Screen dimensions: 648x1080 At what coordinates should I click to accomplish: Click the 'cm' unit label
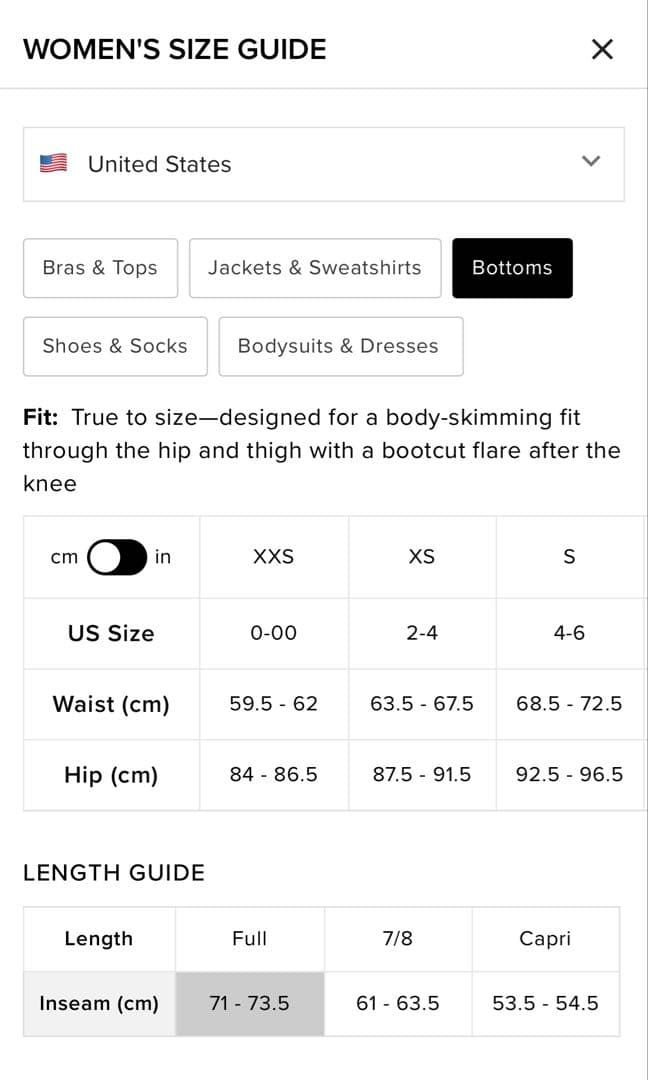(63, 557)
